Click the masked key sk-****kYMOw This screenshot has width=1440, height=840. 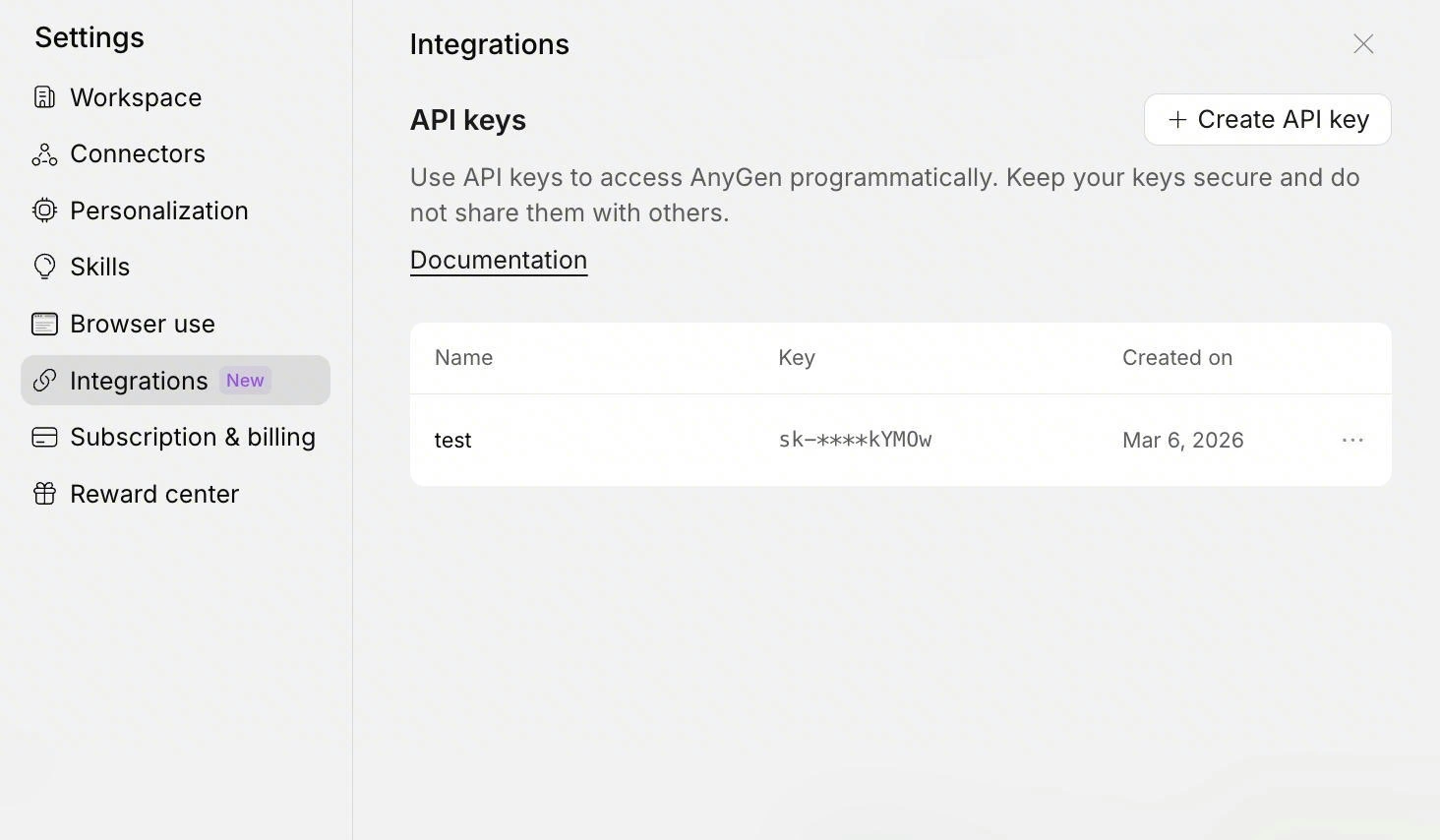click(x=855, y=440)
